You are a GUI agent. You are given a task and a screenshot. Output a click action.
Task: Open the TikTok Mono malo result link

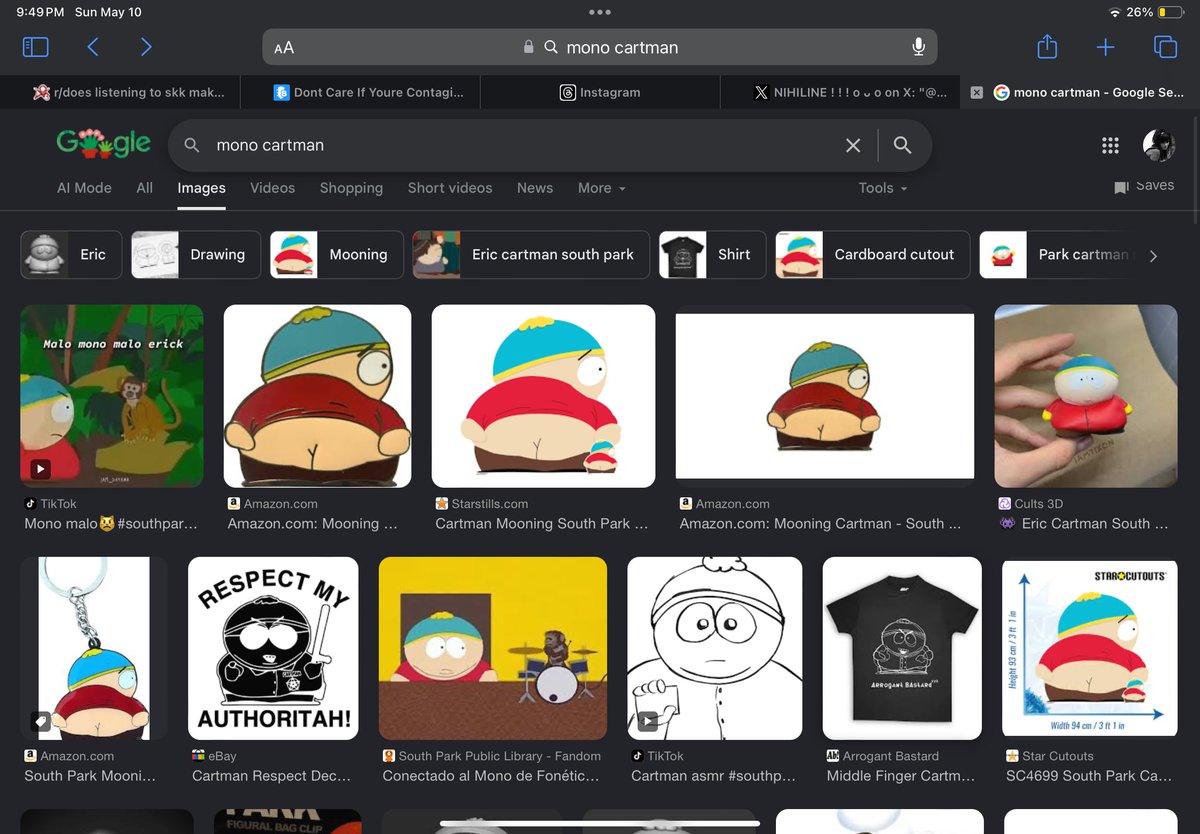pyautogui.click(x=111, y=523)
